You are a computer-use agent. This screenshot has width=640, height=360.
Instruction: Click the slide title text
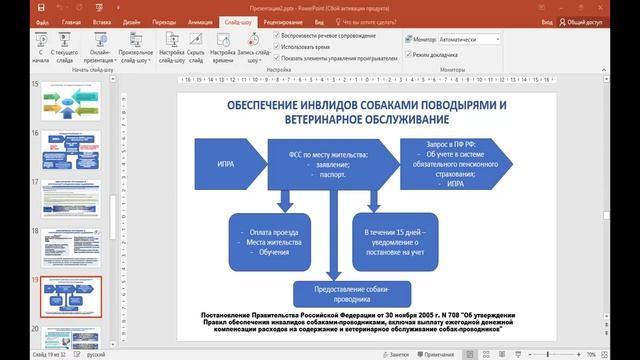tap(367, 112)
